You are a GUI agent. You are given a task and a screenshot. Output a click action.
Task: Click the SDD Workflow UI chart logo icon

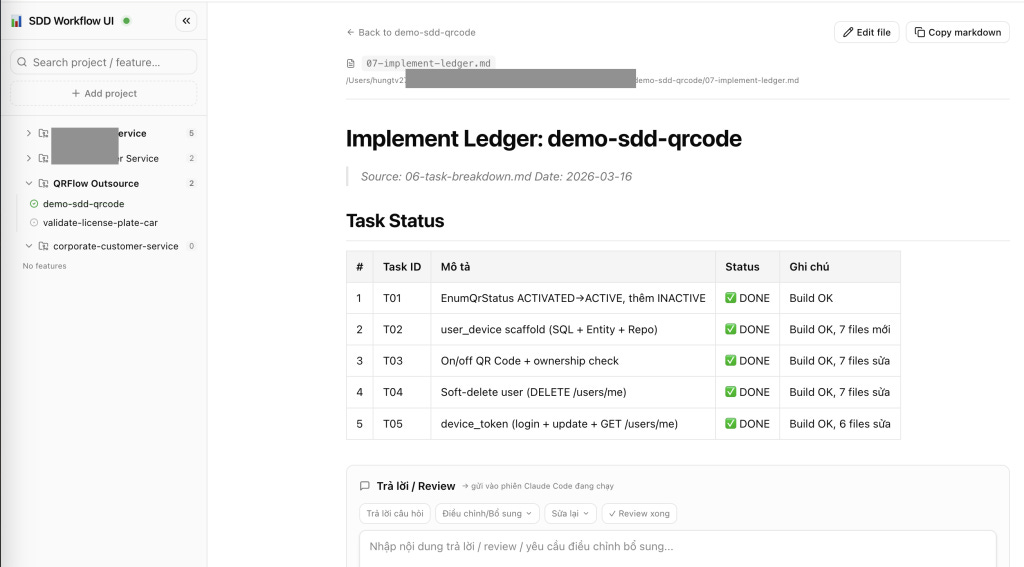coord(16,21)
